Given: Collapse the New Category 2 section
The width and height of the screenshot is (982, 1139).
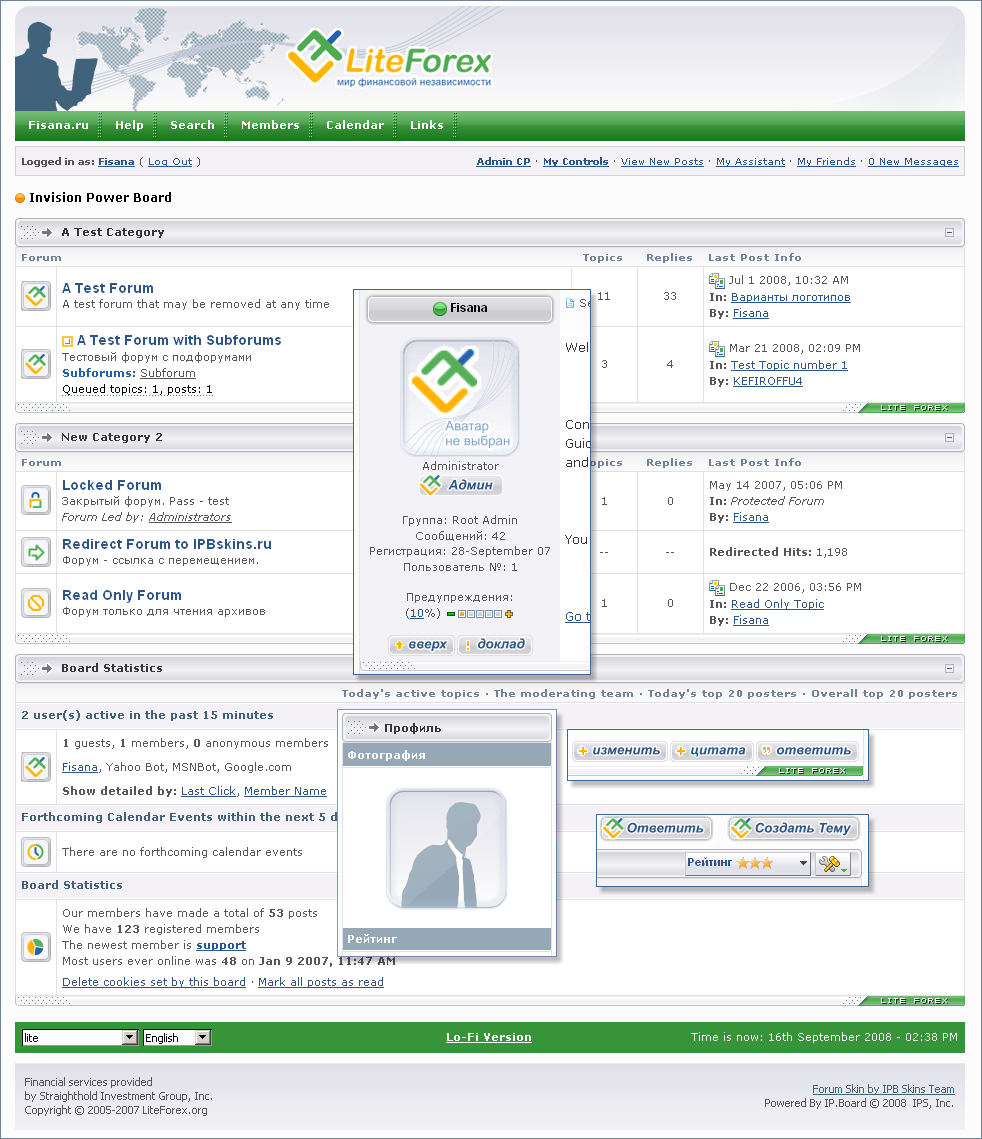Looking at the screenshot, I should point(949,437).
